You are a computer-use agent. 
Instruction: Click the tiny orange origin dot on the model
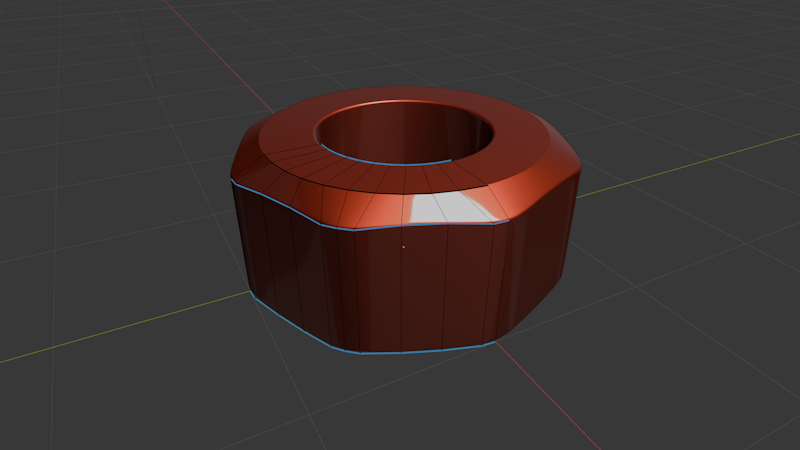point(404,247)
